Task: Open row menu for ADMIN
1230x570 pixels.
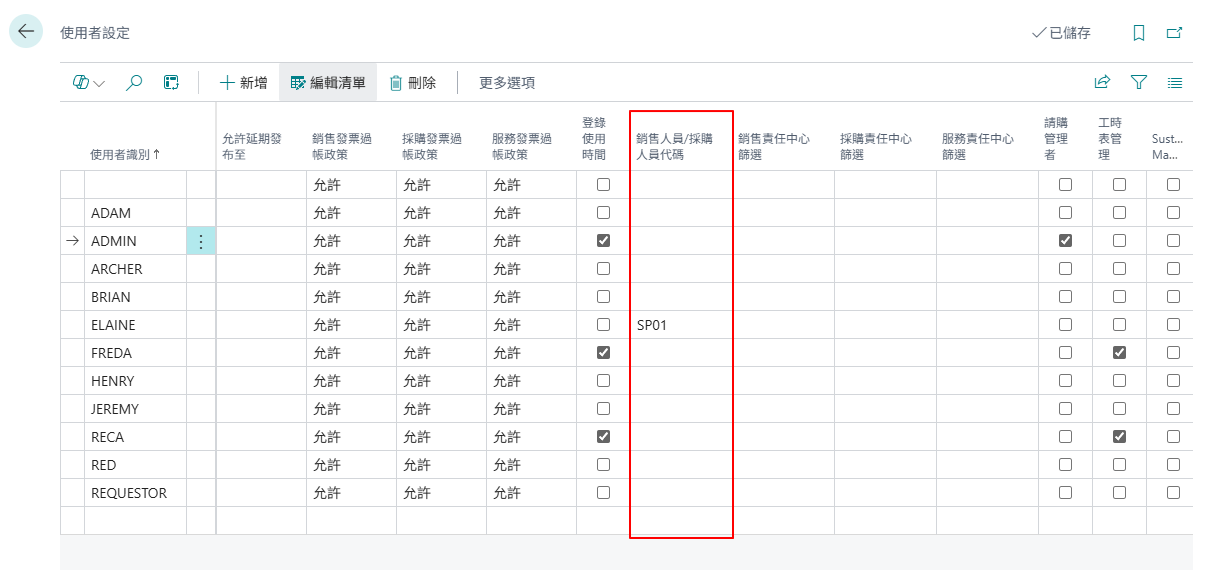Action: 201,241
